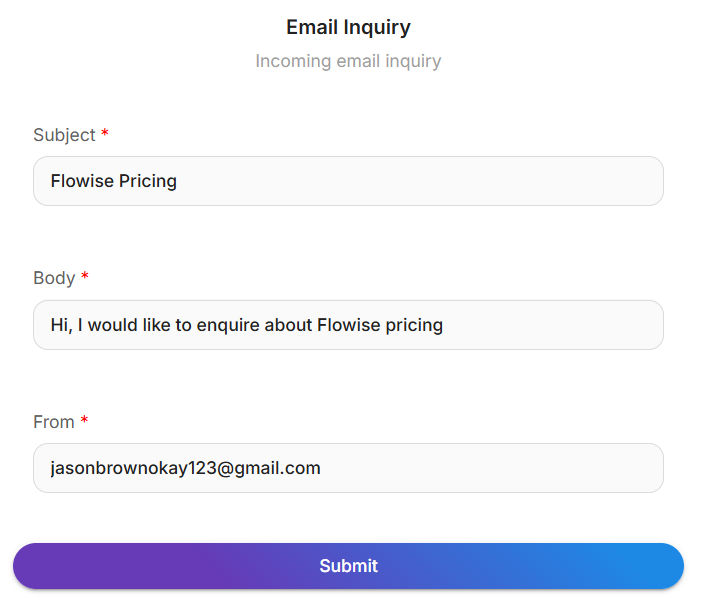Click the Body field label

(54, 278)
